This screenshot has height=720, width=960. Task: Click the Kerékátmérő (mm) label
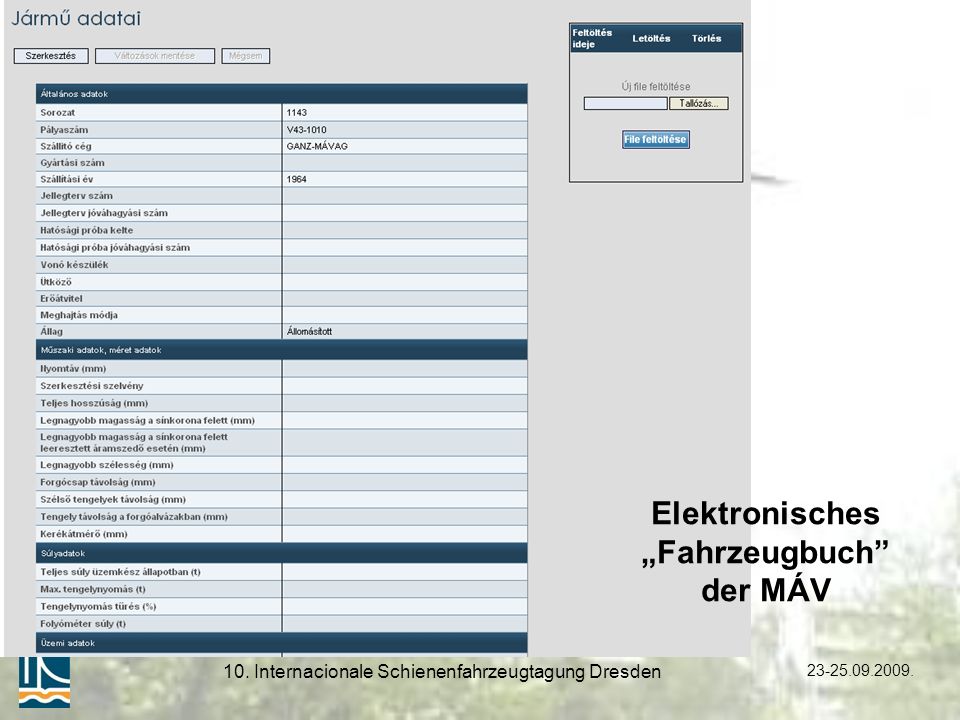click(x=84, y=534)
